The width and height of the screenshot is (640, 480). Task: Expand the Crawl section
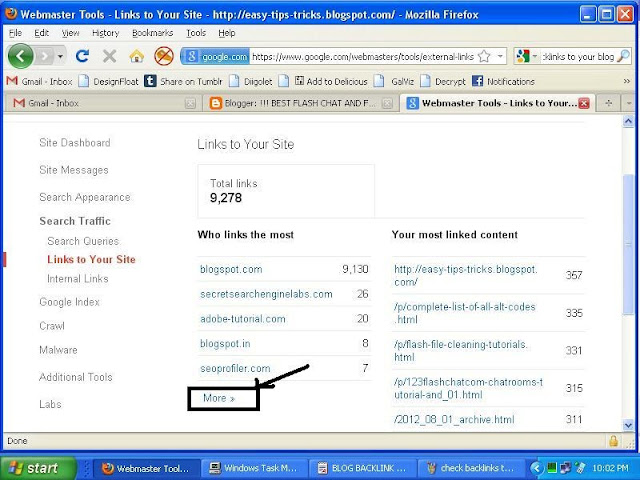click(52, 326)
